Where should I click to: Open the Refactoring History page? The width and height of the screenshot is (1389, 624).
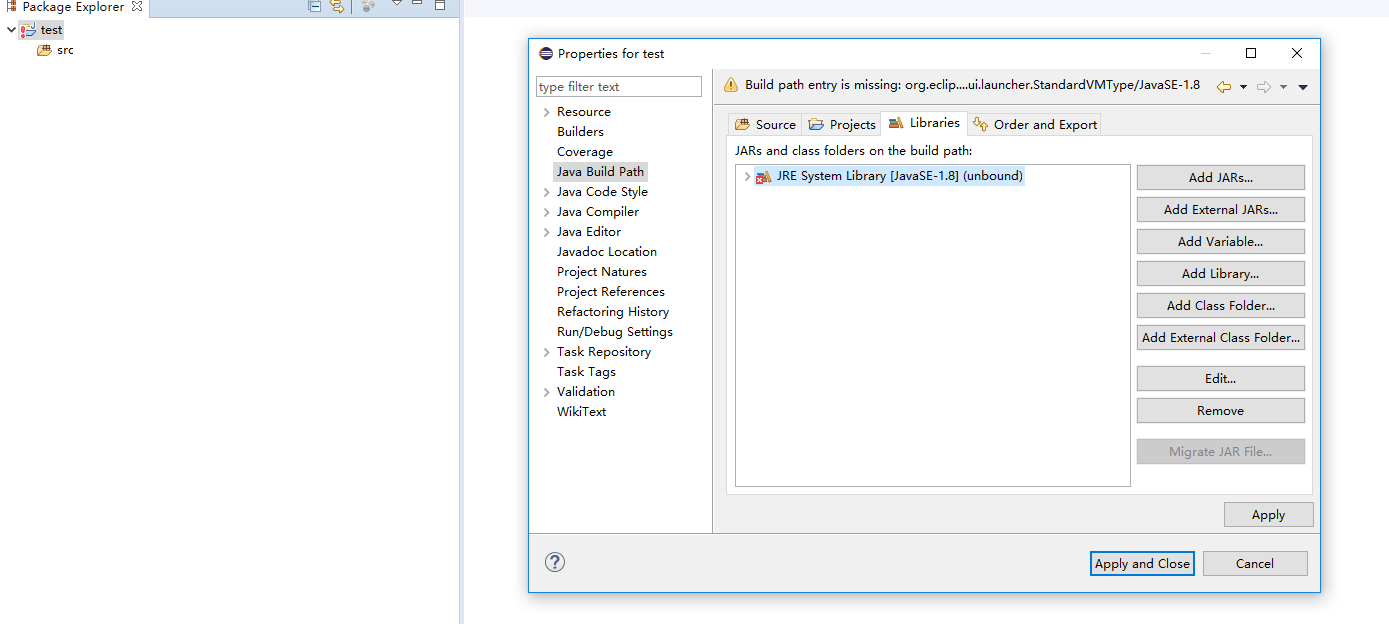click(x=612, y=312)
